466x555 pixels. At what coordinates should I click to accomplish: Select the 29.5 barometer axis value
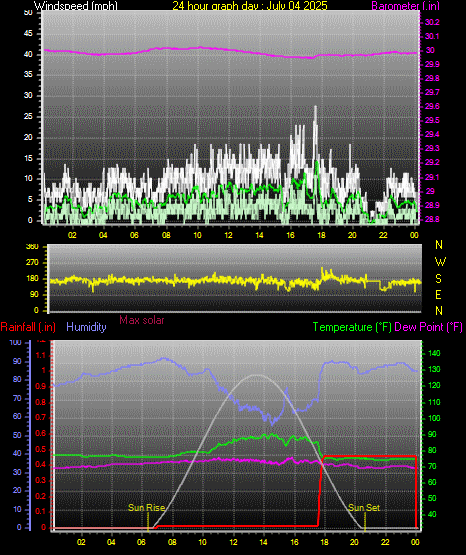click(432, 120)
